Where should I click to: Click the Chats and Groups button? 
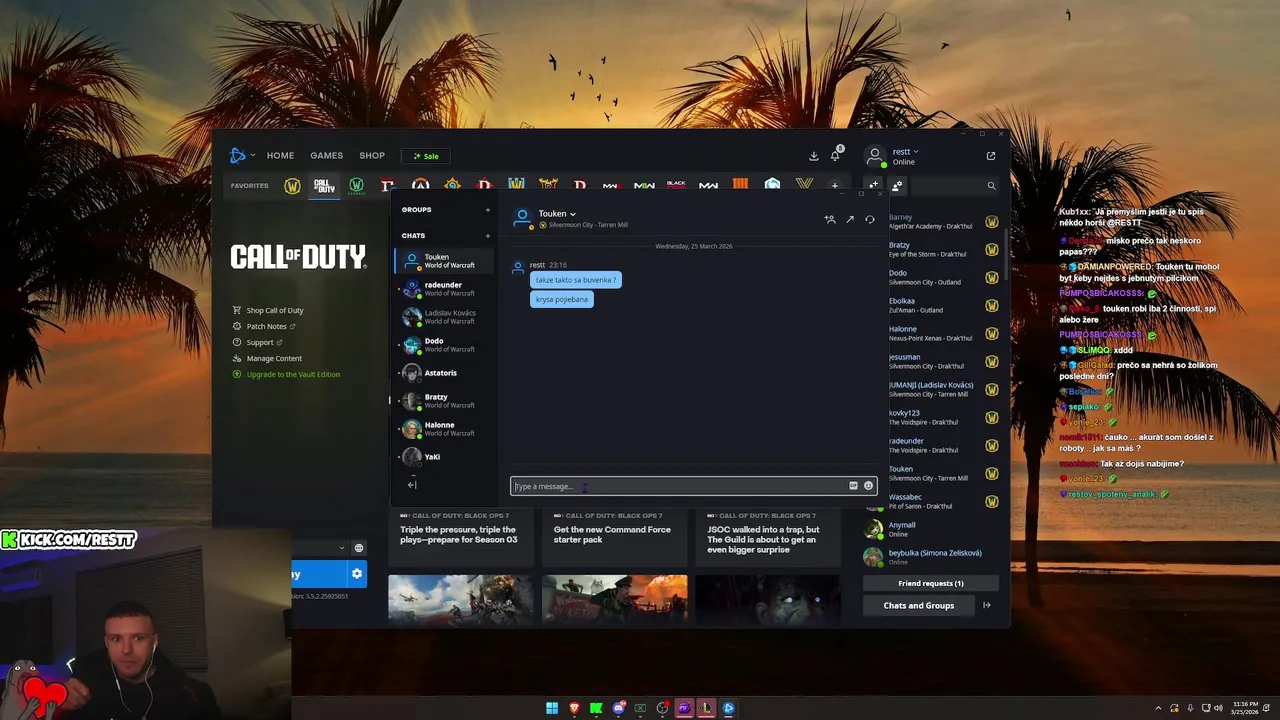pos(919,605)
